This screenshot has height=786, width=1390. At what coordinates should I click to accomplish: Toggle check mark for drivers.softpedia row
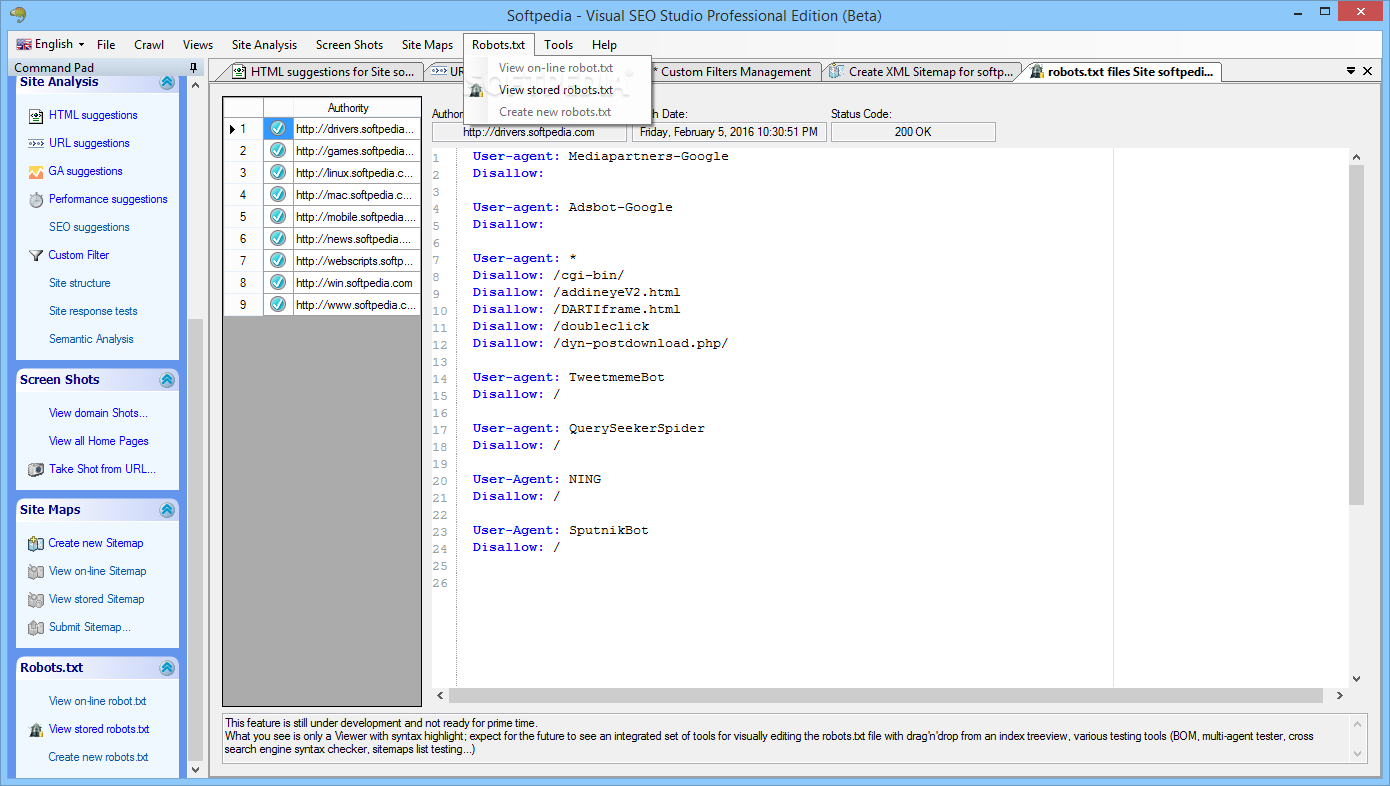click(278, 129)
